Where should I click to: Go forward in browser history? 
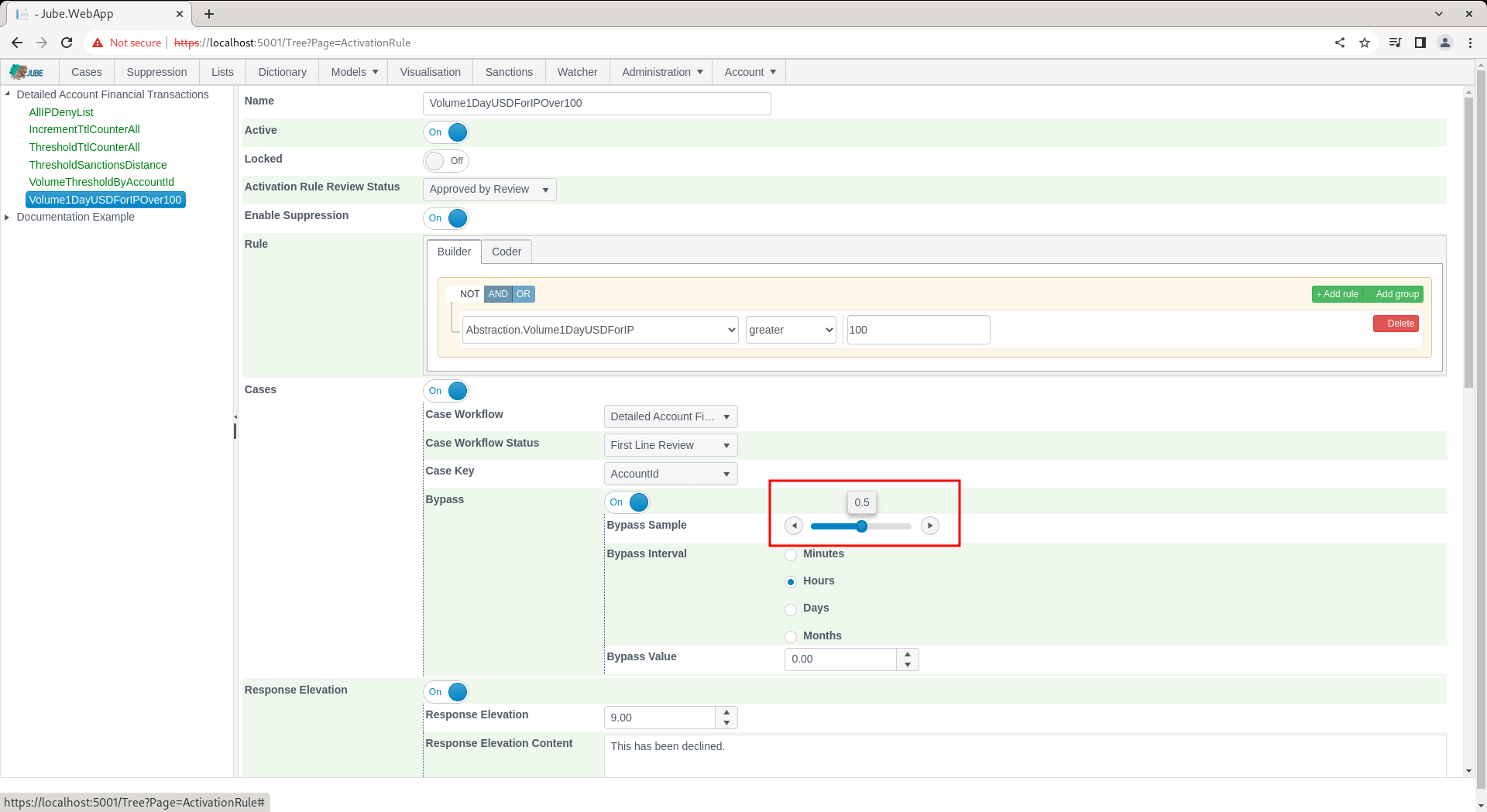(42, 43)
